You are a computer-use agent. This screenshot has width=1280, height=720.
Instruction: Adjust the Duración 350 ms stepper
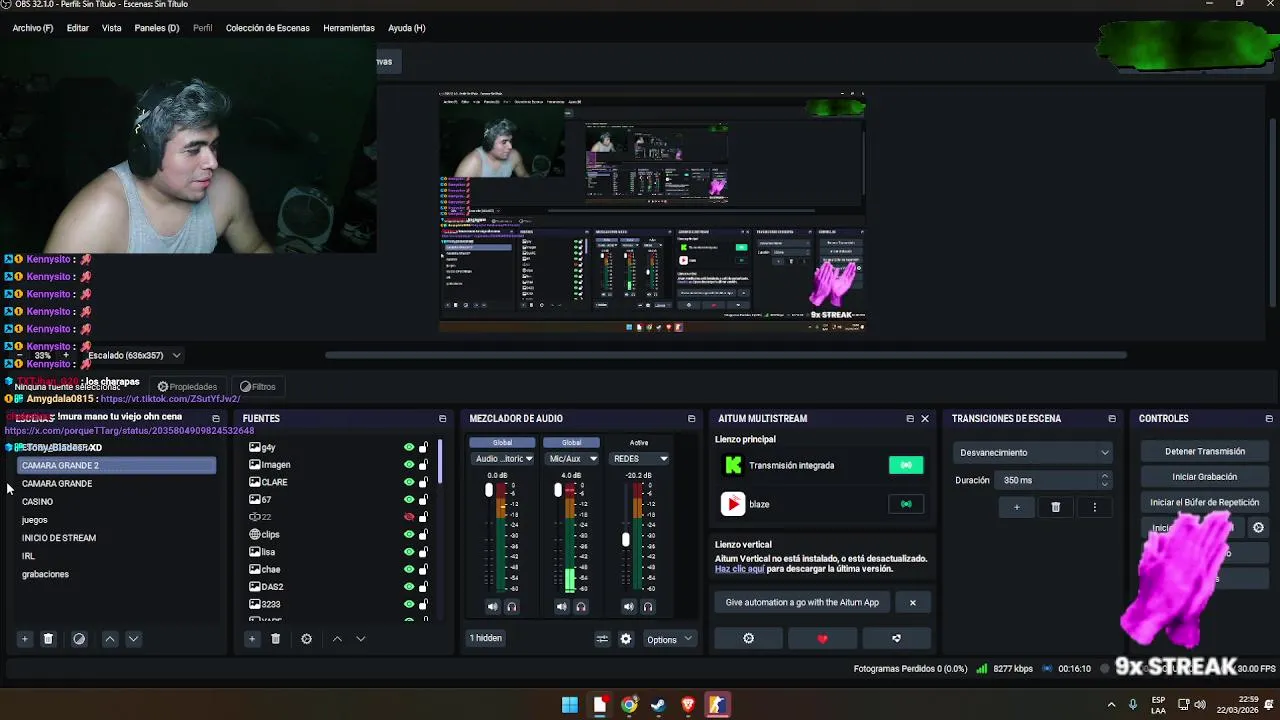[1104, 480]
